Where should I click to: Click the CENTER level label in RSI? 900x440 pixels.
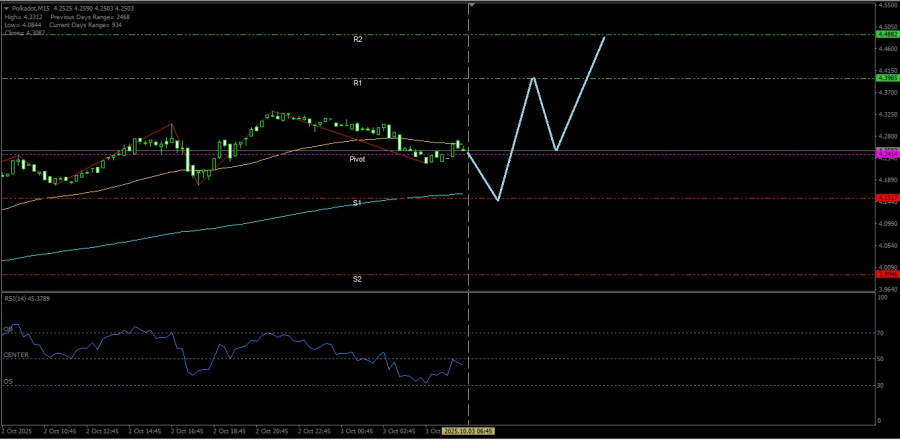pyautogui.click(x=16, y=355)
